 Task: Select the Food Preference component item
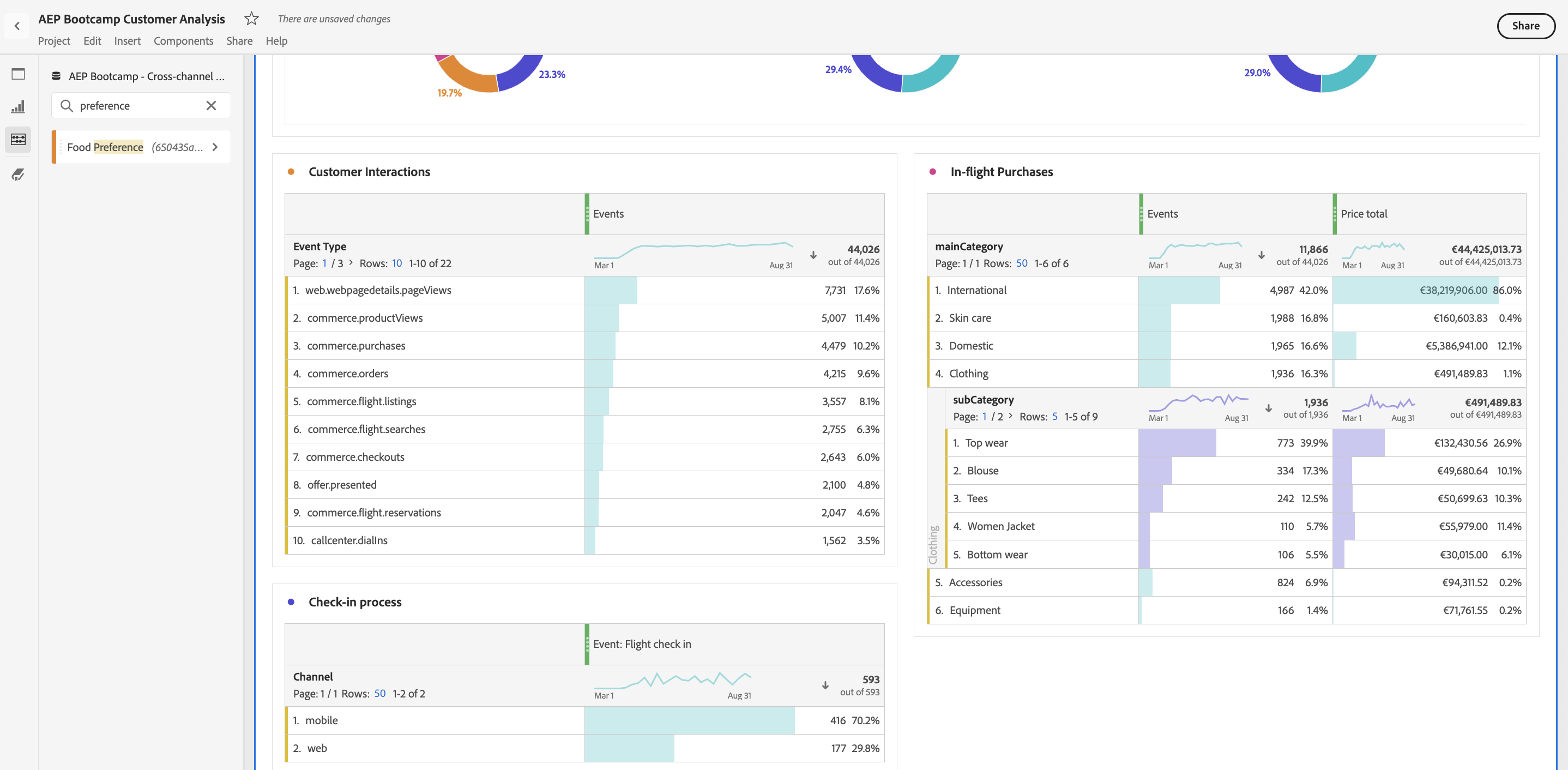141,147
